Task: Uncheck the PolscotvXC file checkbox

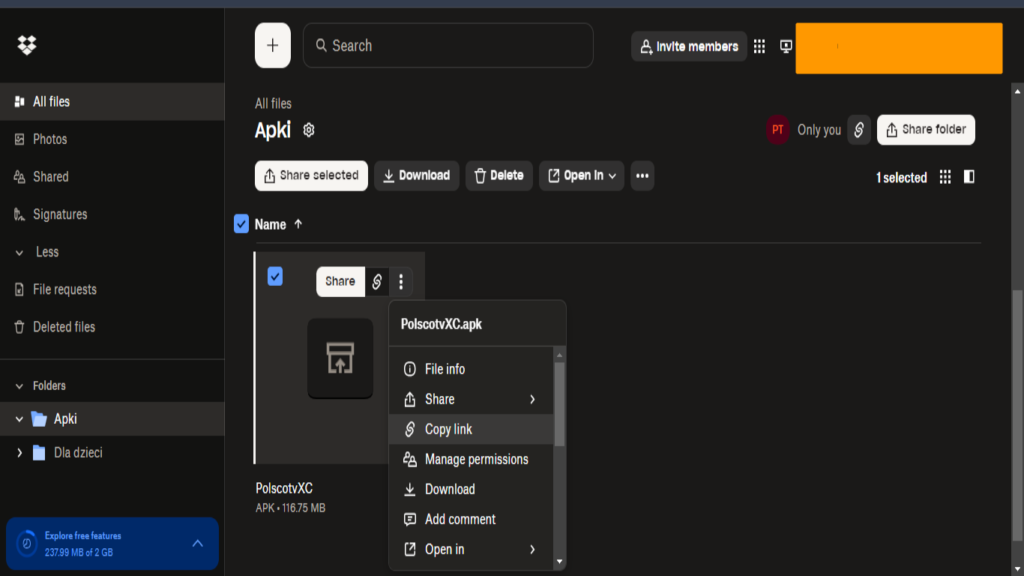Action: (275, 276)
